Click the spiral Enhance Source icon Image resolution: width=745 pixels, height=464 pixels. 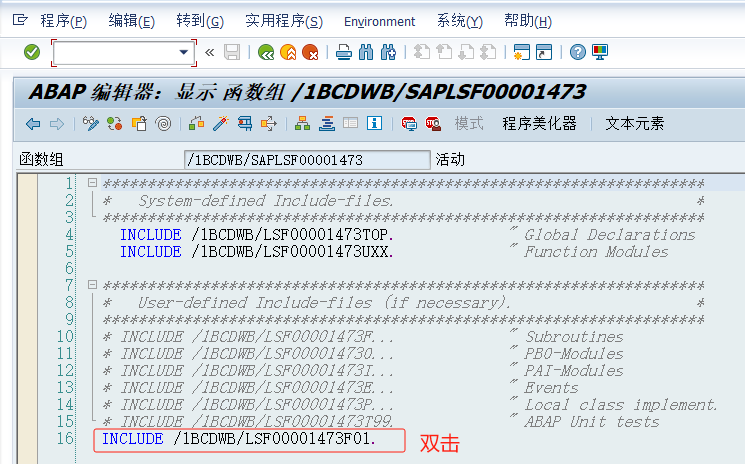163,123
